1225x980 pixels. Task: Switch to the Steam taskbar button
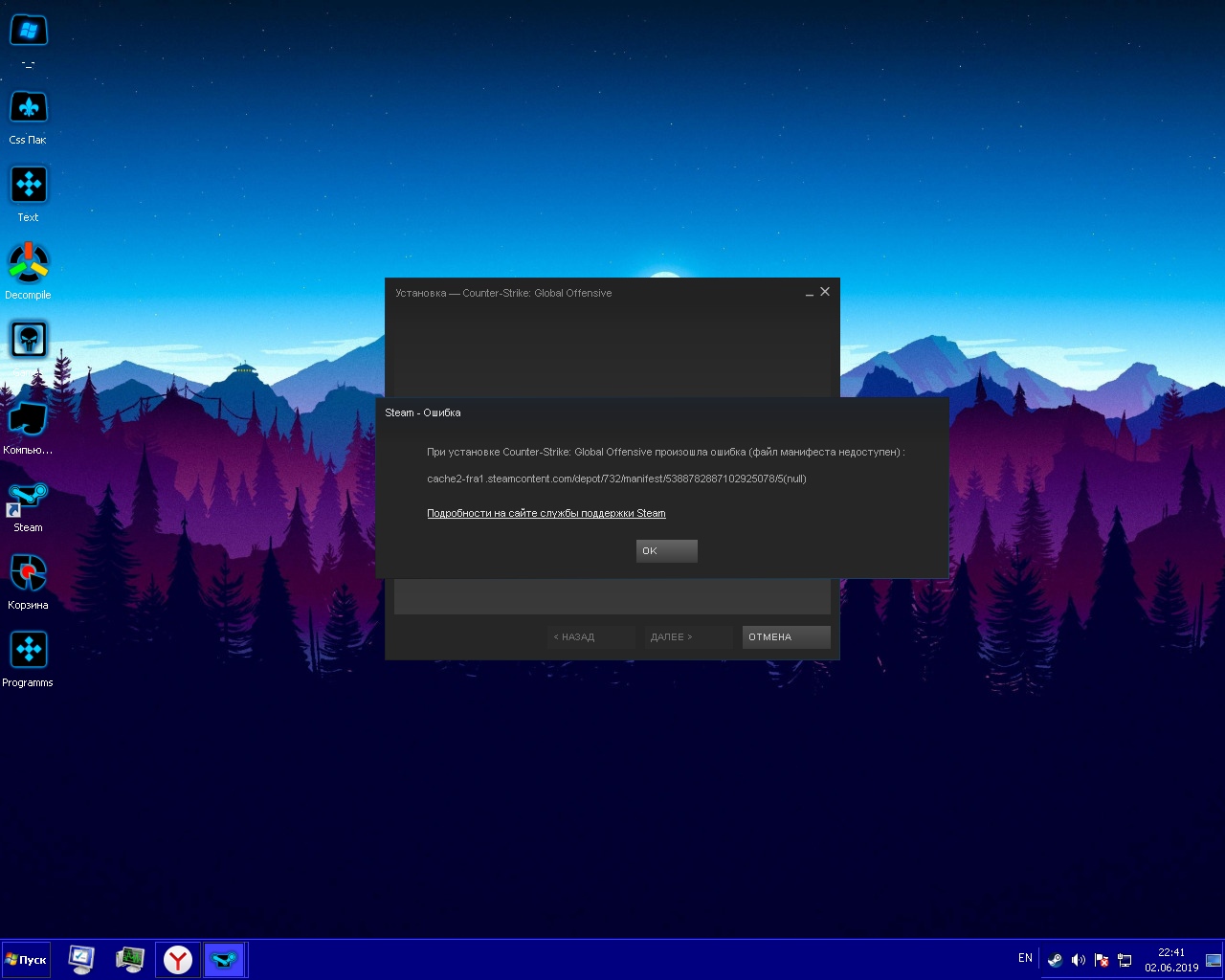click(225, 959)
